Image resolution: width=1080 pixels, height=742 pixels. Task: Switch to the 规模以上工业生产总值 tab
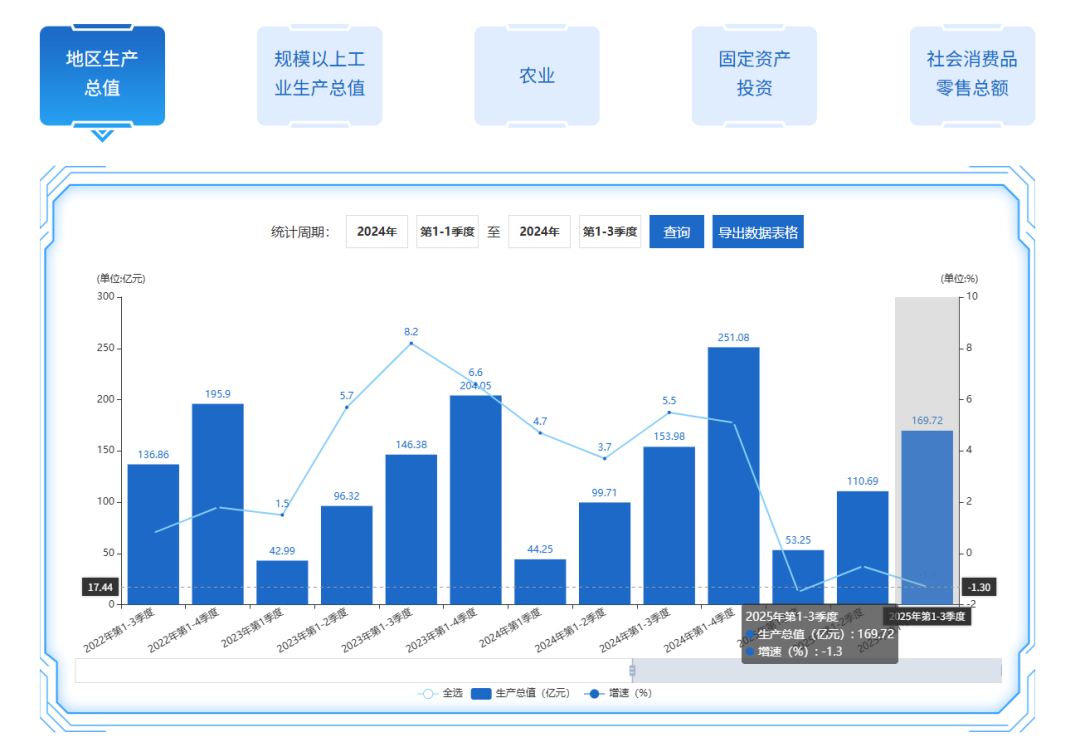[319, 75]
